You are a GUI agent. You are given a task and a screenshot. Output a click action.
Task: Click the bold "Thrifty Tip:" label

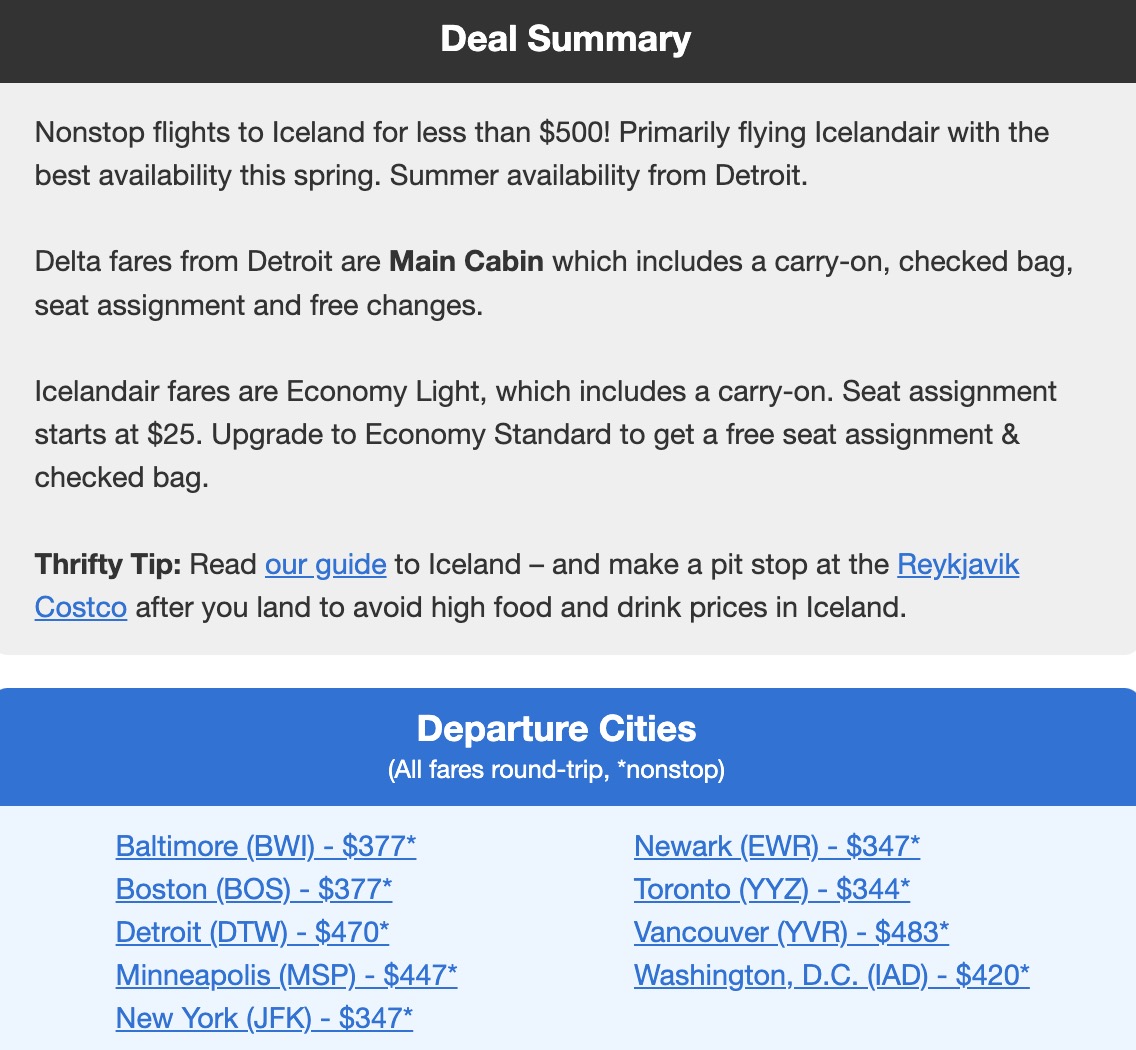coord(107,564)
